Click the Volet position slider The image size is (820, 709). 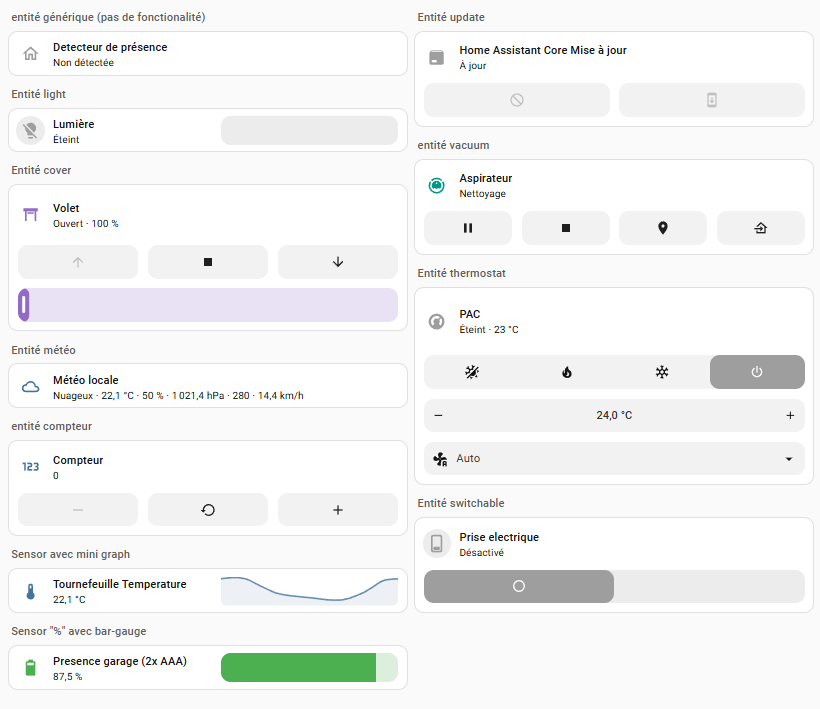coord(208,305)
